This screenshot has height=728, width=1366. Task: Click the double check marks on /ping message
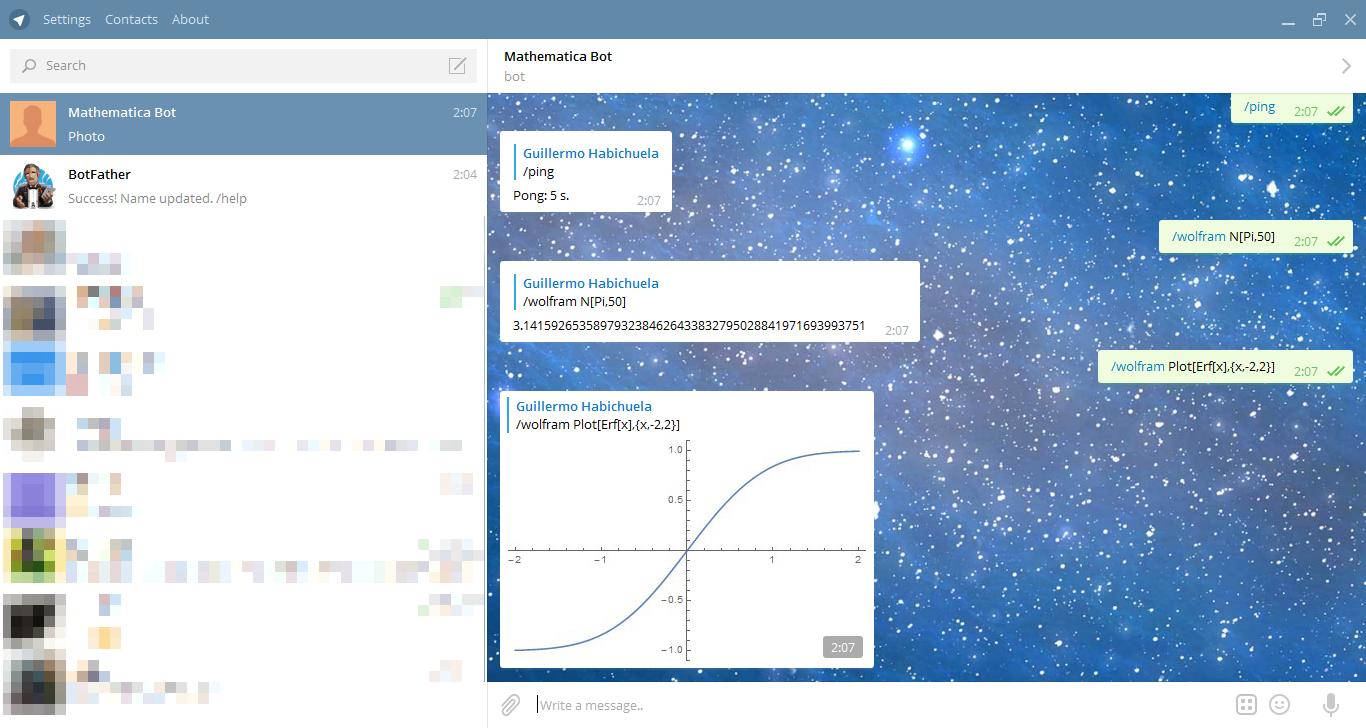point(1335,112)
